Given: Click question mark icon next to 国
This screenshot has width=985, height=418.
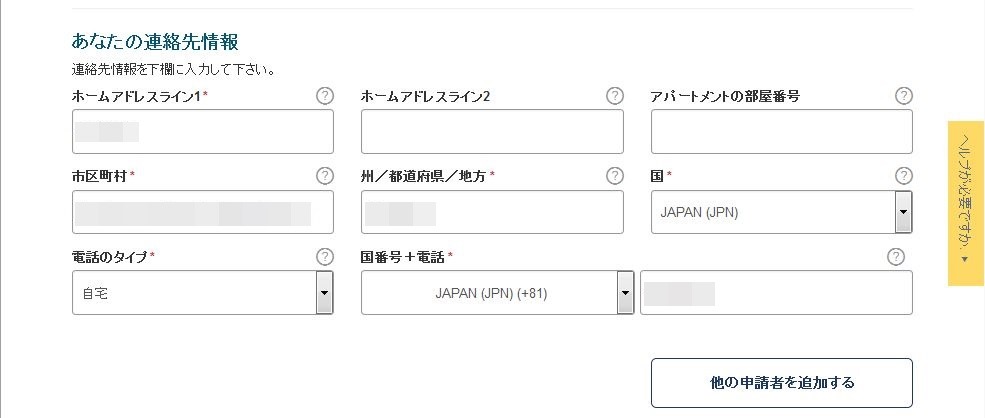Looking at the screenshot, I should (903, 176).
